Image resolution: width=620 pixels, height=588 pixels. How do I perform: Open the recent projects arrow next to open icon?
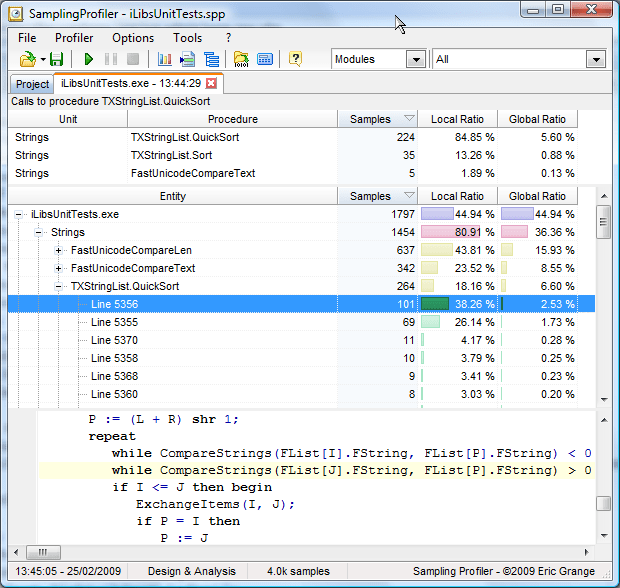click(x=43, y=60)
